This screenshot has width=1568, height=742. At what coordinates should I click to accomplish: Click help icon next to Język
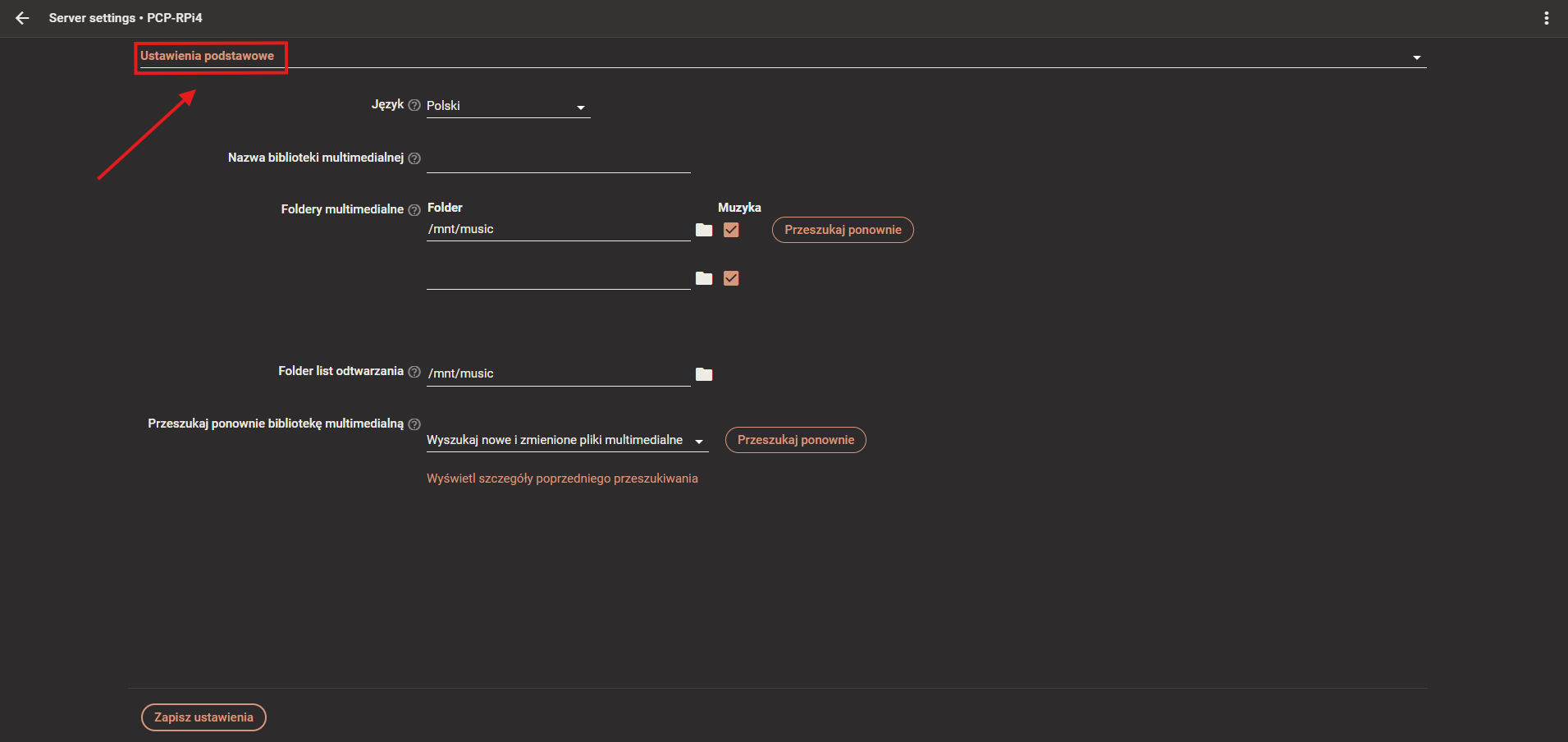coord(414,105)
